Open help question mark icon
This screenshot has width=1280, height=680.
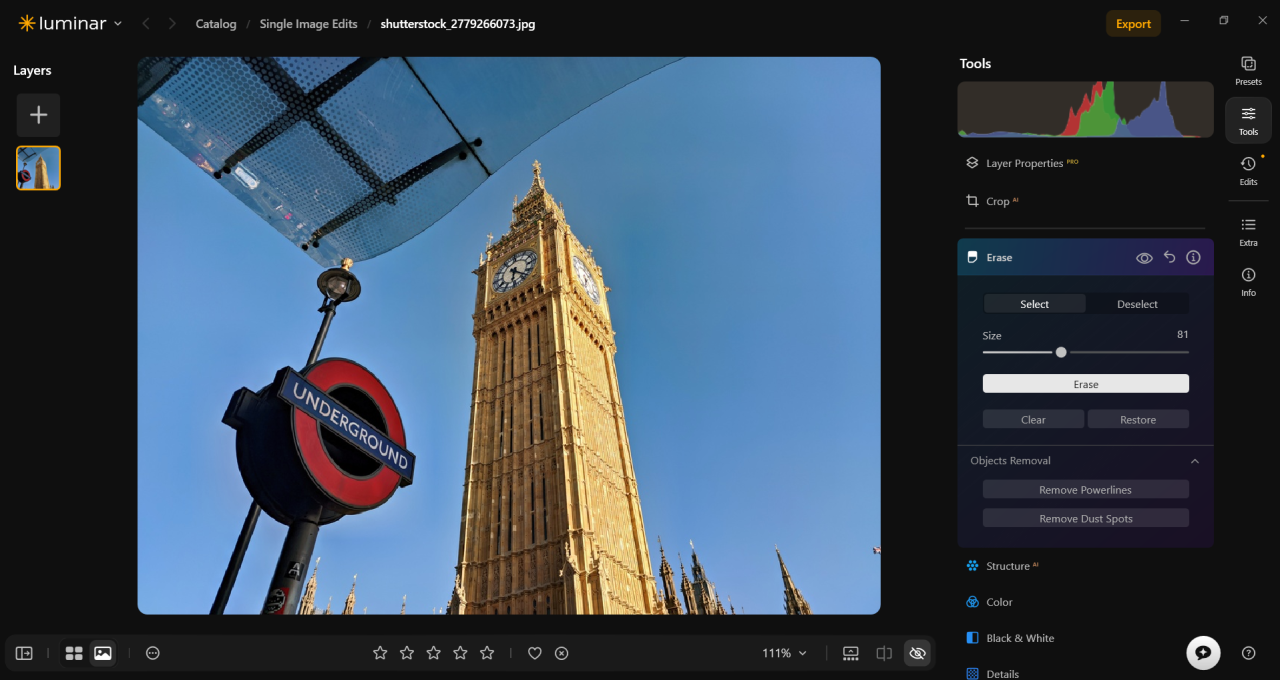click(1248, 653)
